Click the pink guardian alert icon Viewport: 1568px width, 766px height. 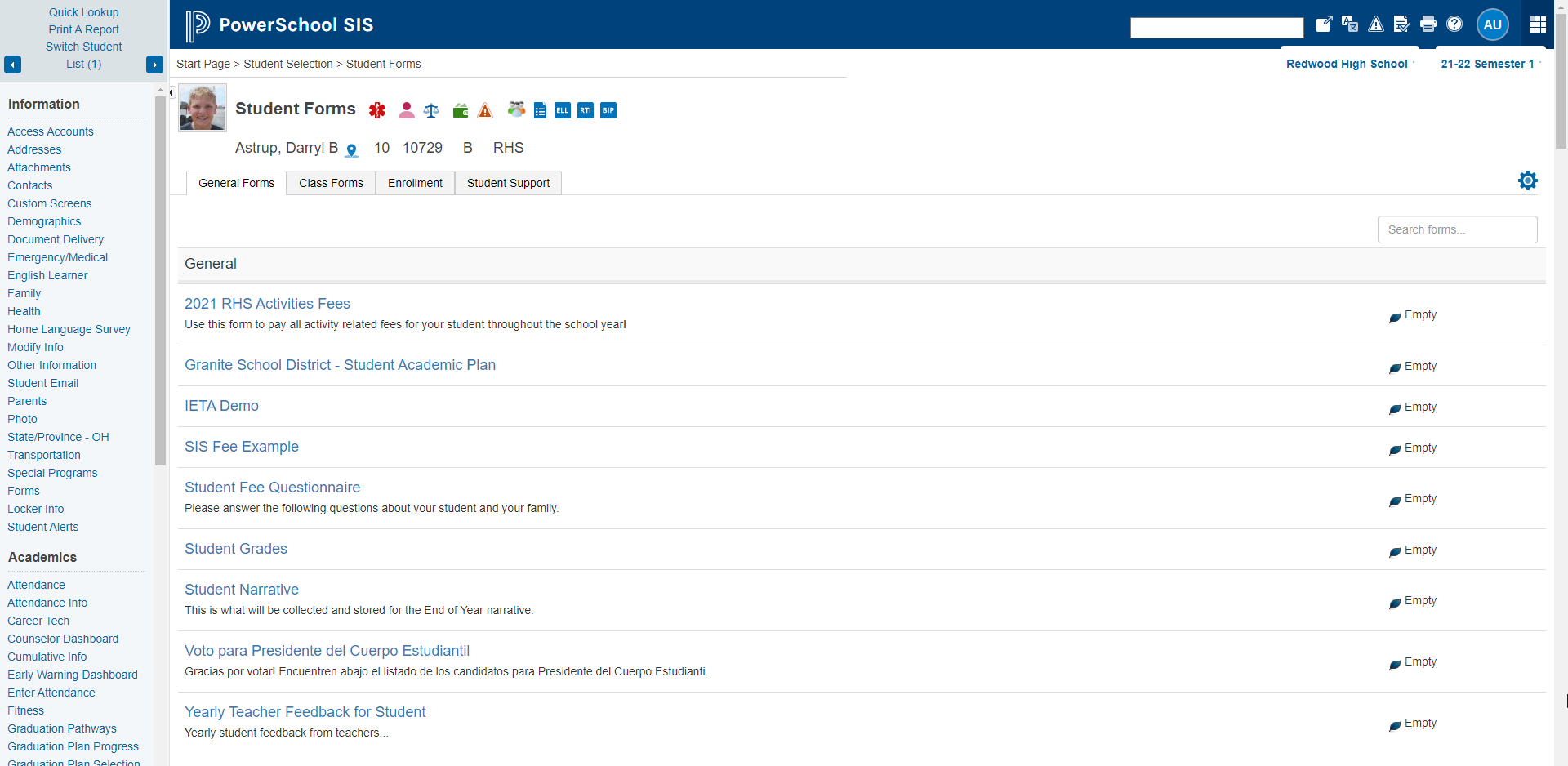pos(406,110)
